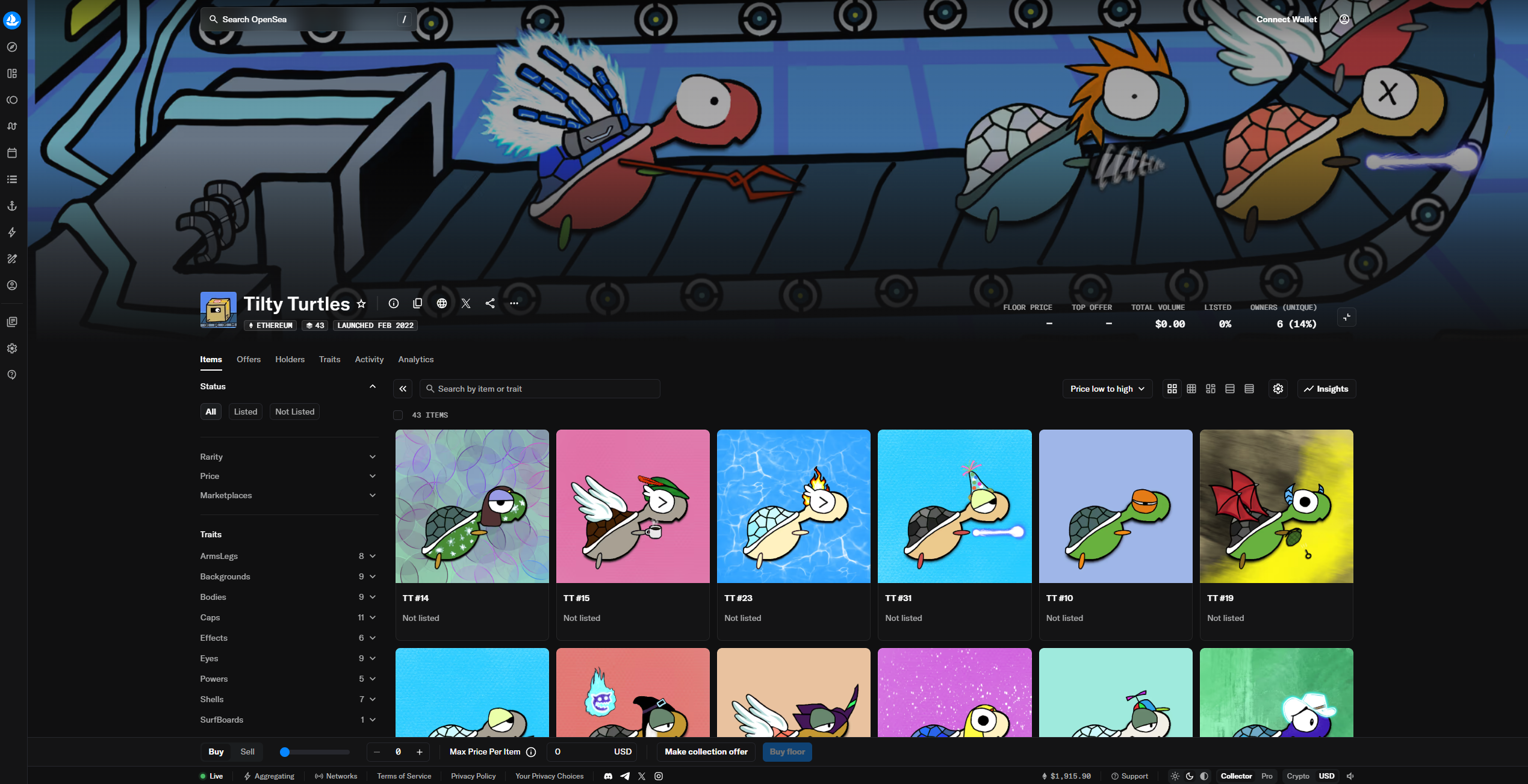1528x784 pixels.
Task: Open the settings gear in left sidebar
Action: pos(12,348)
